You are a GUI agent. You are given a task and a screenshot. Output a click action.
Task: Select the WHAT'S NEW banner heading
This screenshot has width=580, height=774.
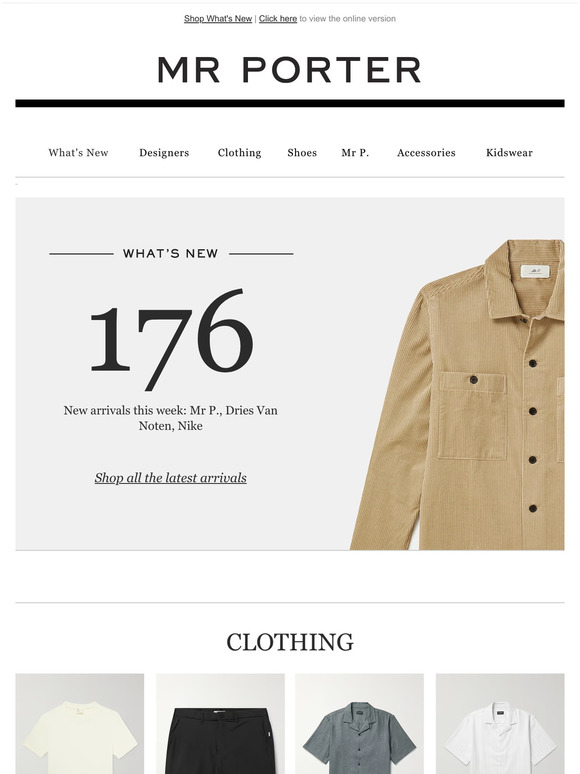171,253
